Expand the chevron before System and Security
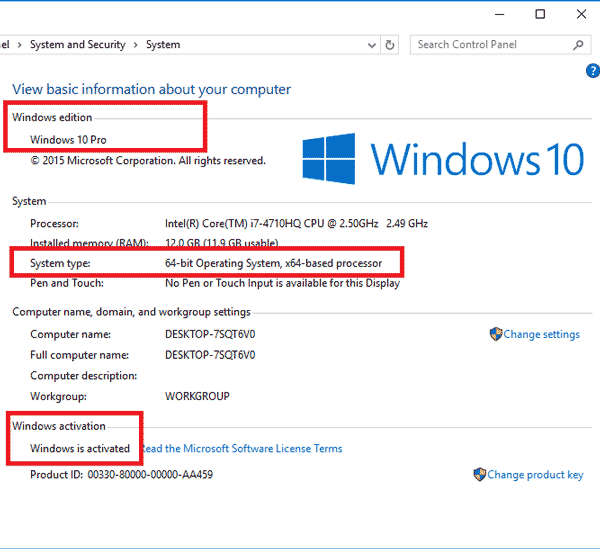Screen dimensions: 600x549 tap(21, 45)
